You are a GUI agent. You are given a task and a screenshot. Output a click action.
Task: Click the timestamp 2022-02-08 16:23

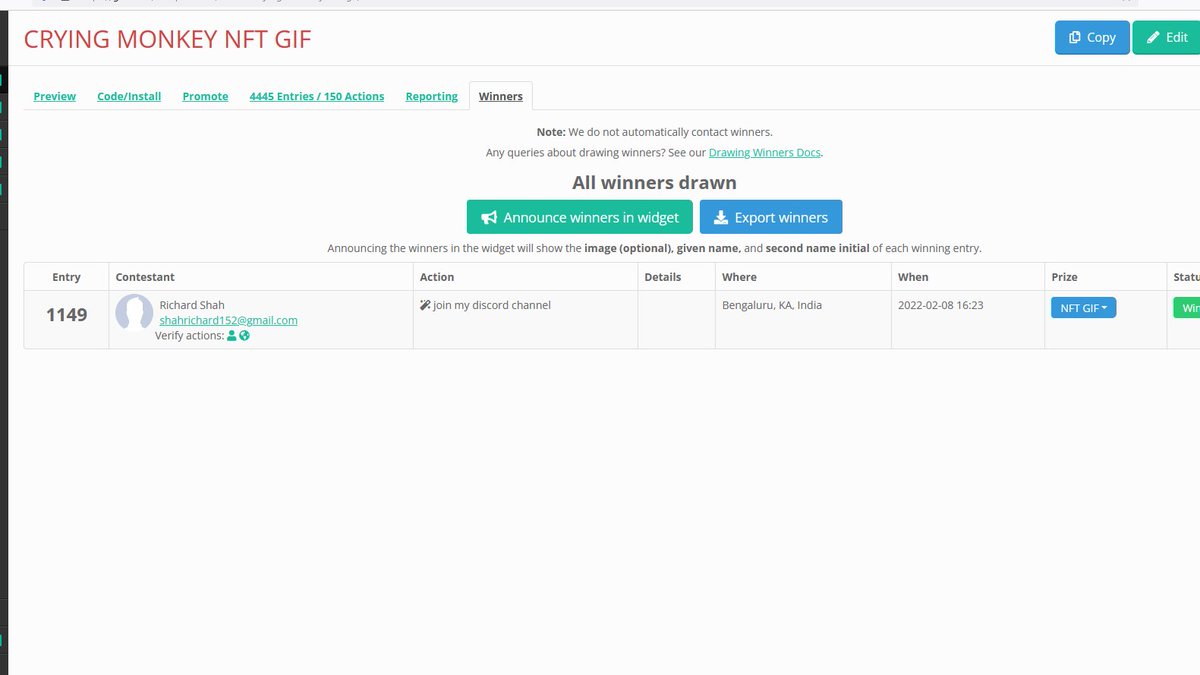pyautogui.click(x=940, y=305)
